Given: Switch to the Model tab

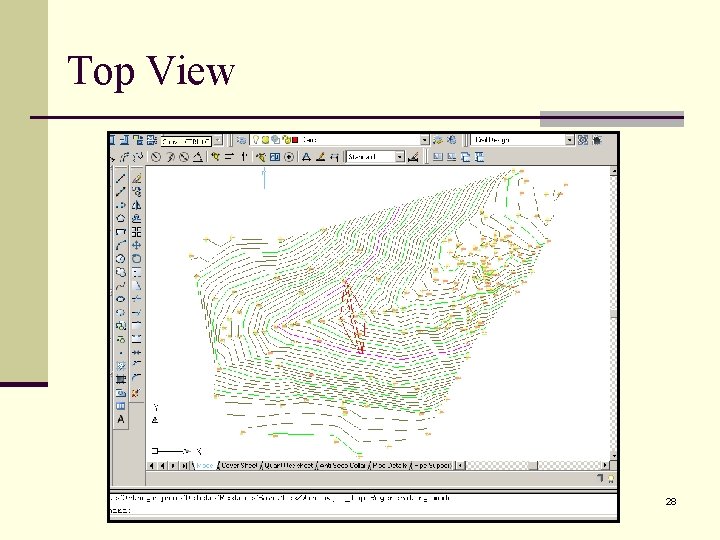Looking at the screenshot, I should (x=204, y=465).
